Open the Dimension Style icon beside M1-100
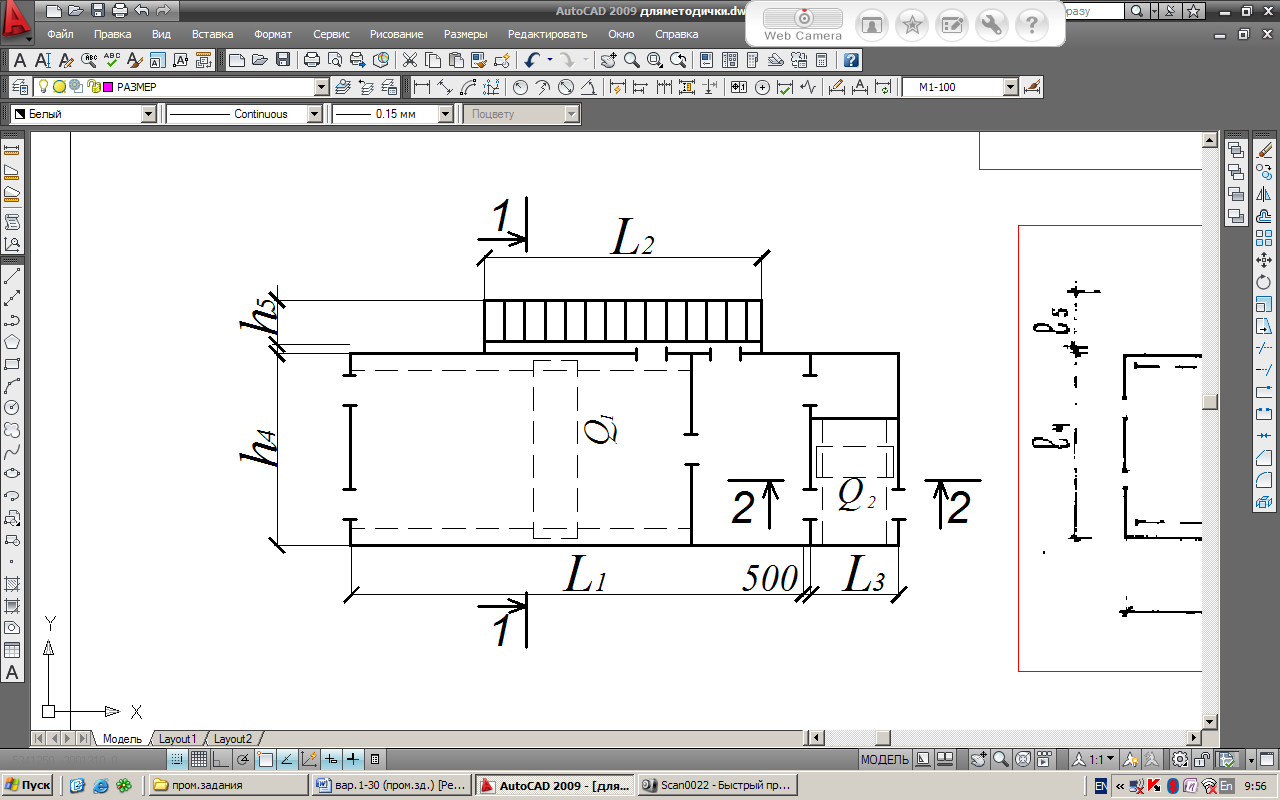 (x=1033, y=87)
